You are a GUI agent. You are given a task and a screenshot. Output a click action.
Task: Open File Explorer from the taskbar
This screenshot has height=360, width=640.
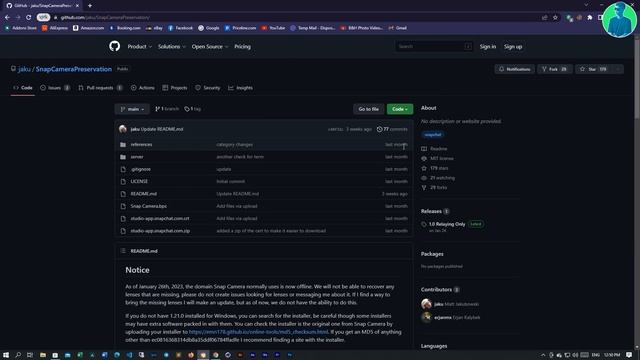(x=42, y=355)
